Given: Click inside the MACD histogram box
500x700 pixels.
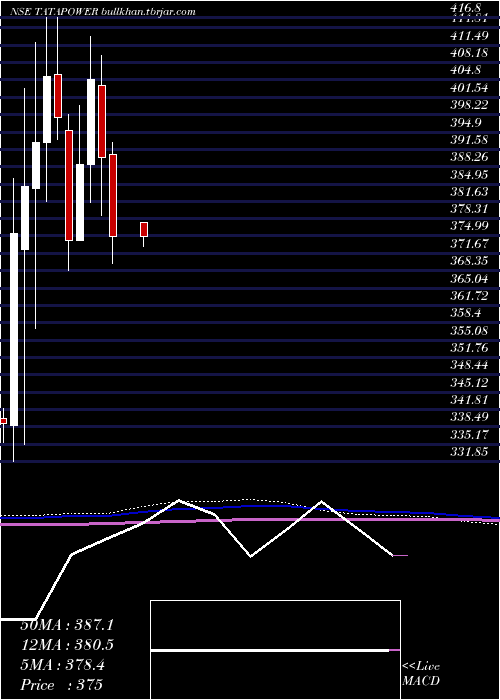Looking at the screenshot, I should click(x=275, y=650).
